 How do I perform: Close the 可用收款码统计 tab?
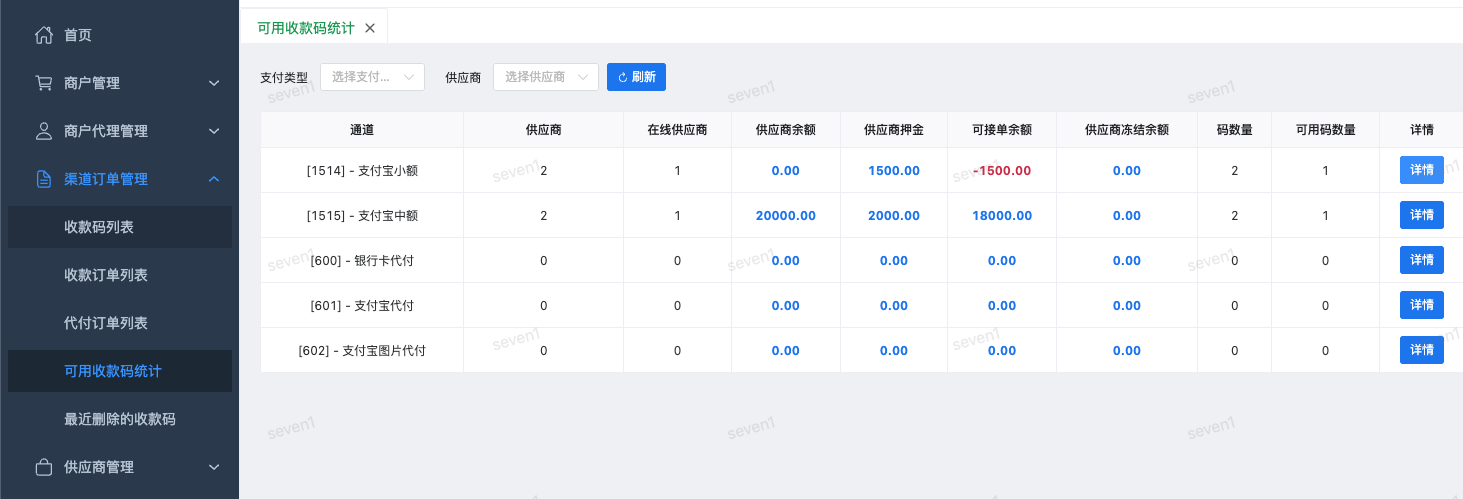370,28
